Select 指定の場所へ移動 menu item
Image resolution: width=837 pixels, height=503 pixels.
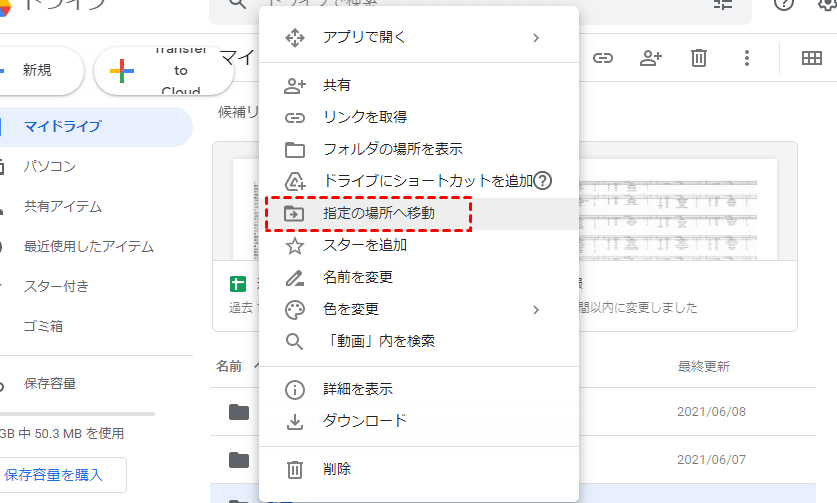419,214
